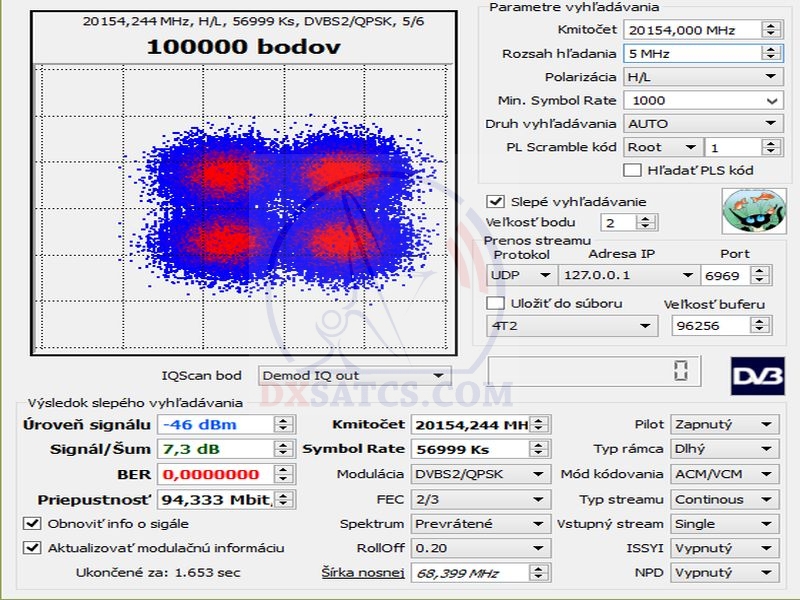This screenshot has height=600, width=800.
Task: Enable the Uložiť do súboru checkbox
Action: click(x=495, y=303)
